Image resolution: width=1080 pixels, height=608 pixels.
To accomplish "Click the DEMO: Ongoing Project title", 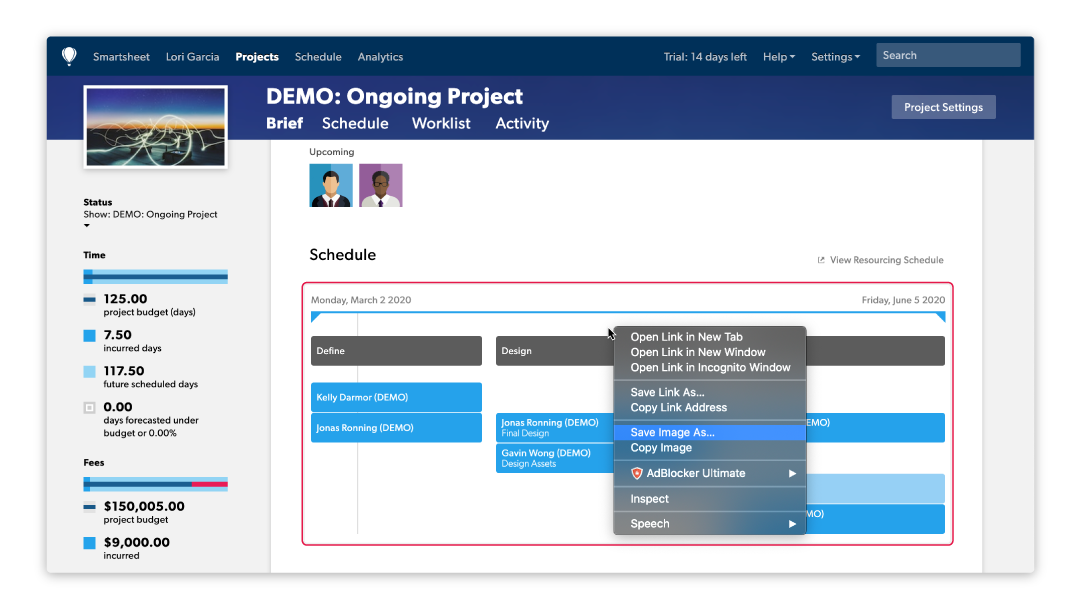I will pos(395,96).
